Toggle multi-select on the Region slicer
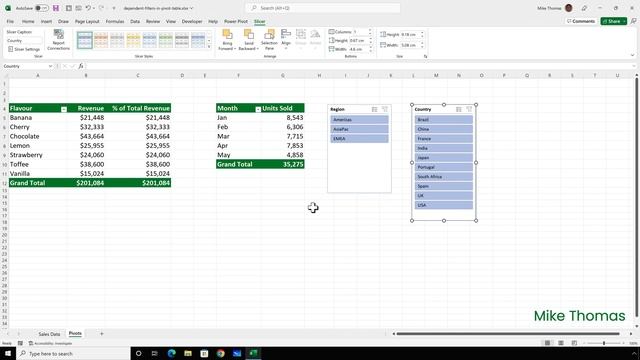Image resolution: width=640 pixels, height=360 pixels. click(374, 109)
